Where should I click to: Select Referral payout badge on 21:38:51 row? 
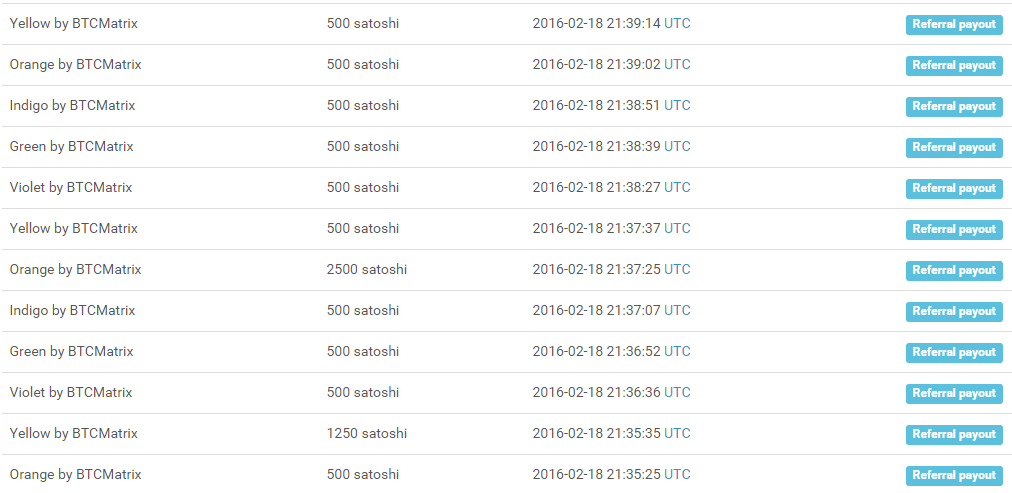tap(954, 106)
